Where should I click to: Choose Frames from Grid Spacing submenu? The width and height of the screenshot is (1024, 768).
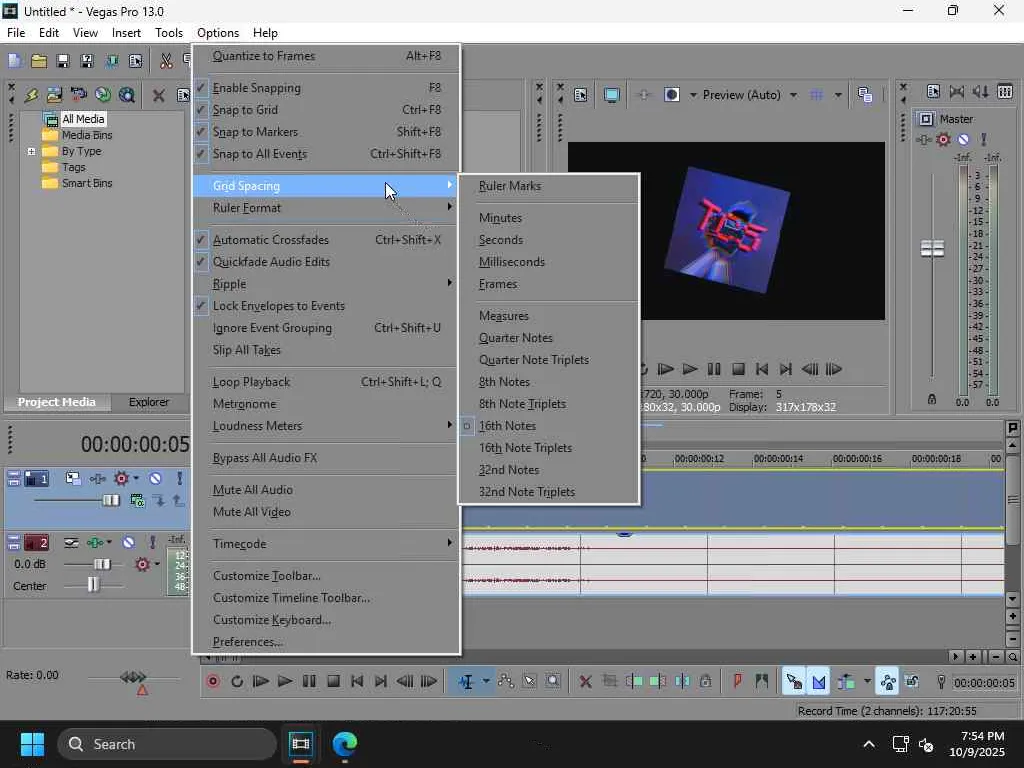498,284
